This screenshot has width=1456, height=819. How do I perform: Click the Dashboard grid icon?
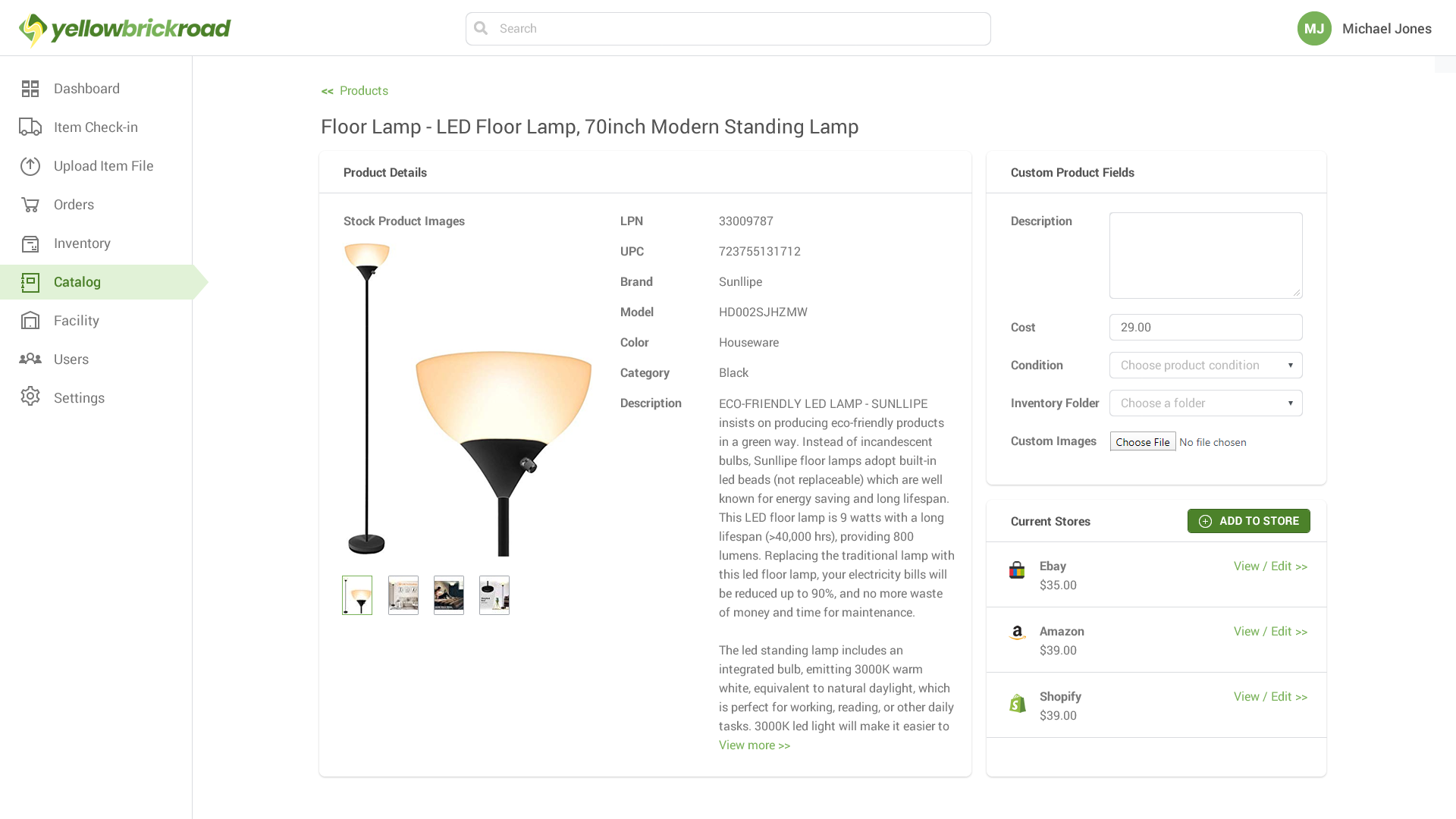pos(30,89)
